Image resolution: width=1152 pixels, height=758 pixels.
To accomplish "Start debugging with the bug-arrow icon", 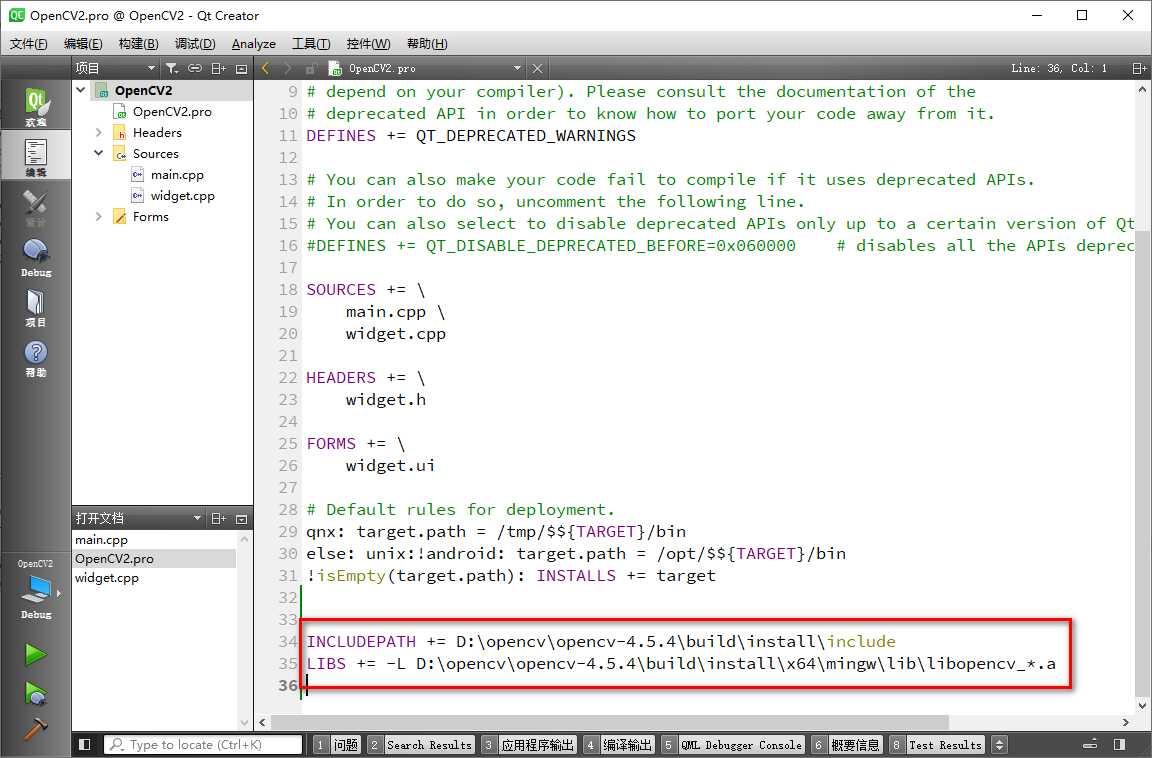I will (35, 692).
